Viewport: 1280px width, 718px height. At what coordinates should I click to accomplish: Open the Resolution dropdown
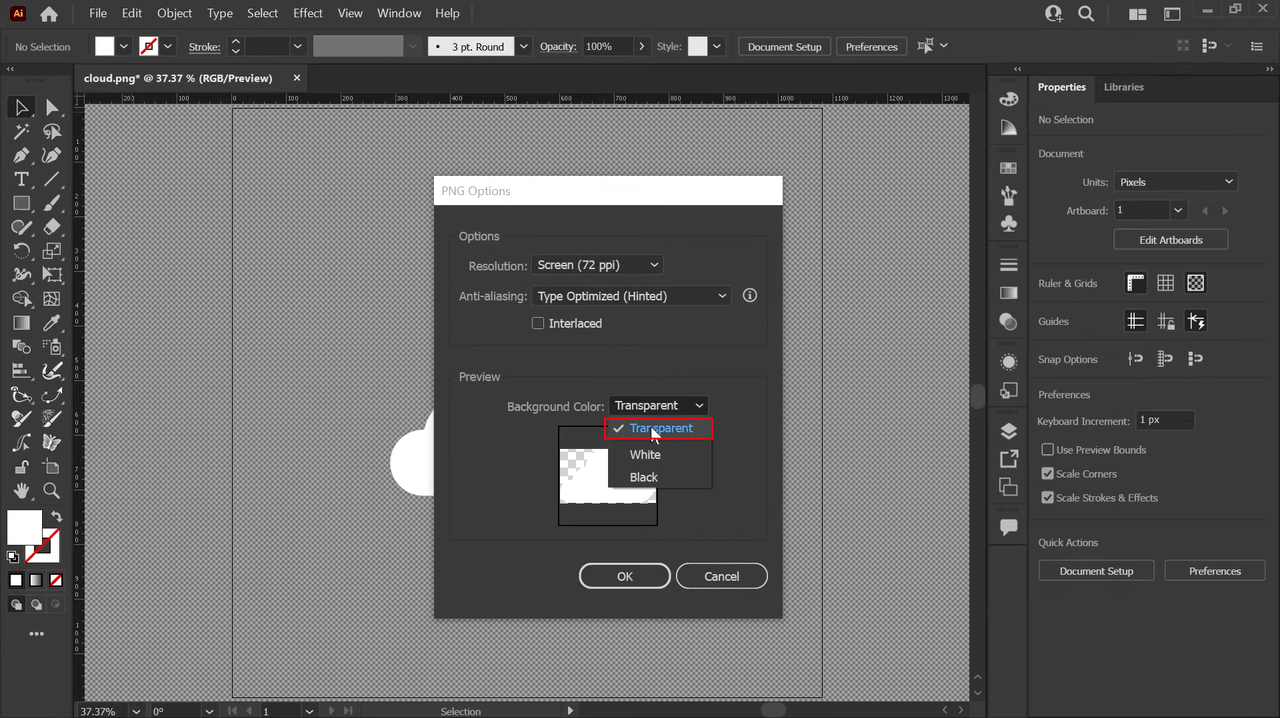597,265
